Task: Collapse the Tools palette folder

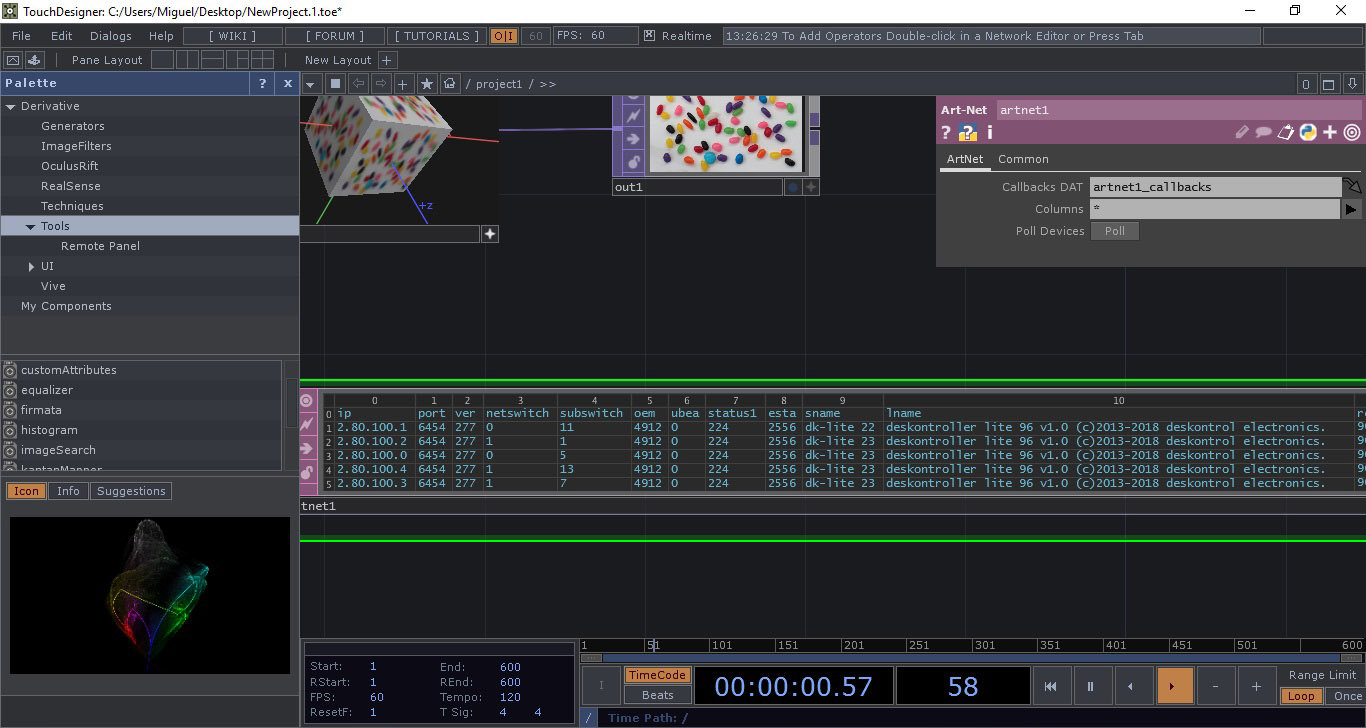Action: pyautogui.click(x=31, y=226)
